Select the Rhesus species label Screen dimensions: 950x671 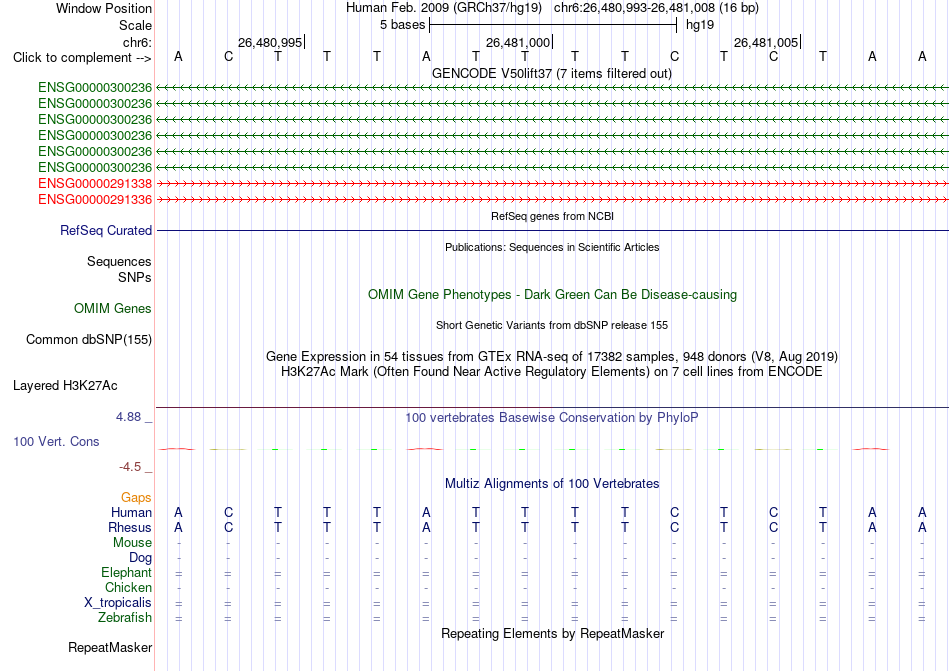click(130, 527)
